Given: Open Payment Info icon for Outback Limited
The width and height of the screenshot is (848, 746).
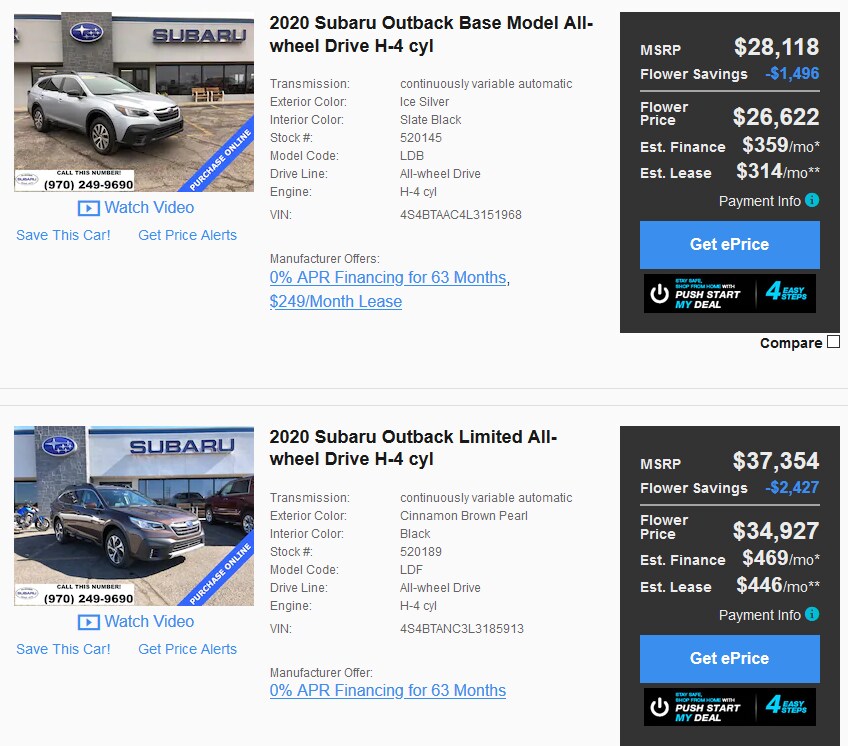Looking at the screenshot, I should tap(812, 614).
